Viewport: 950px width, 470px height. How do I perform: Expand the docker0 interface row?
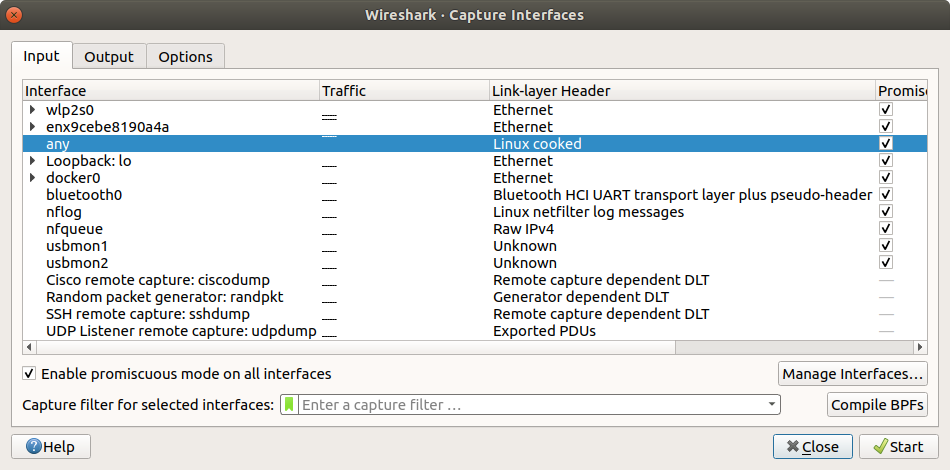[33, 178]
